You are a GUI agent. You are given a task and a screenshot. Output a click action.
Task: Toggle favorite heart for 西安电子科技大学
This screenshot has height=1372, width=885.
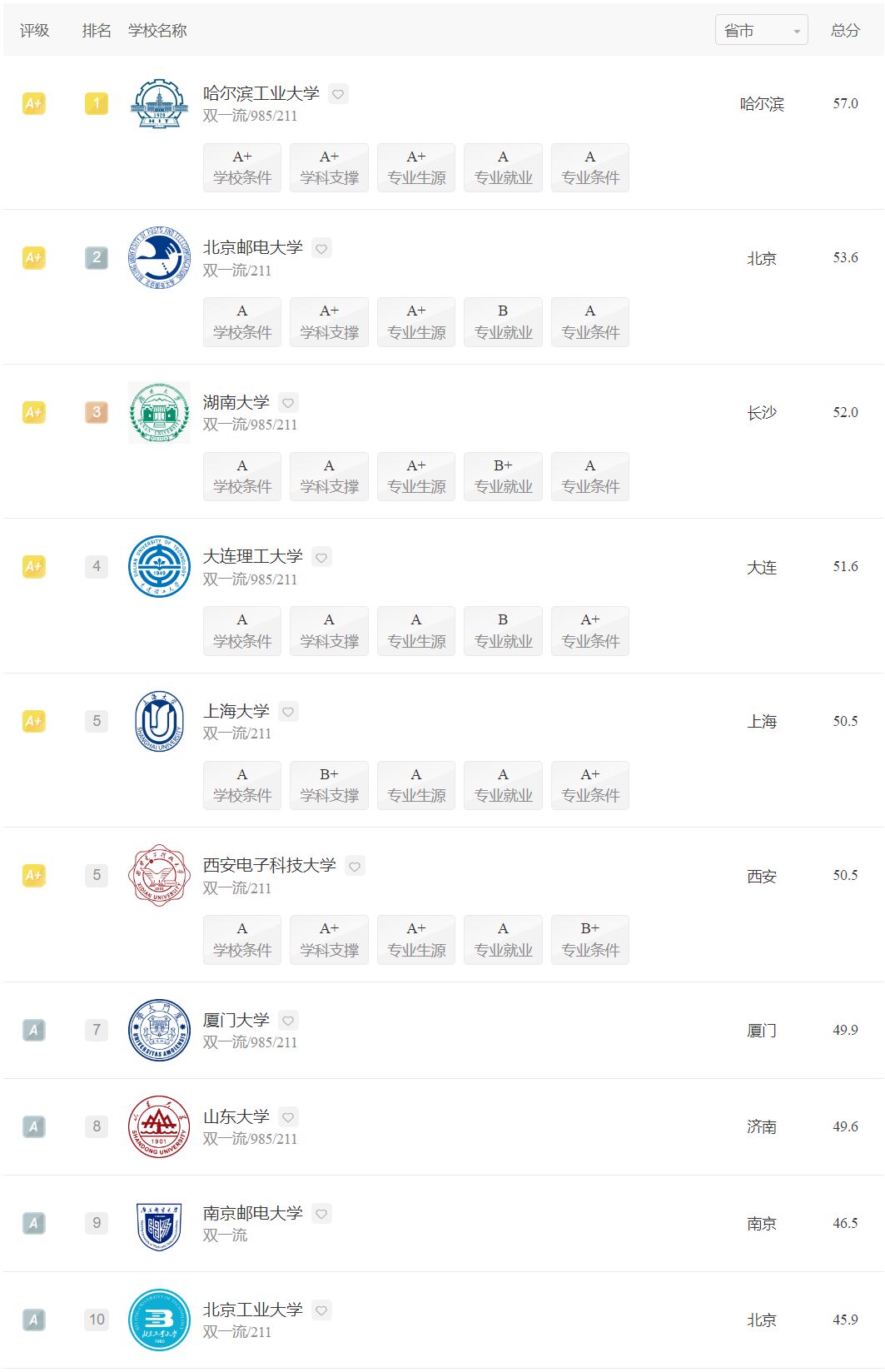click(x=355, y=867)
